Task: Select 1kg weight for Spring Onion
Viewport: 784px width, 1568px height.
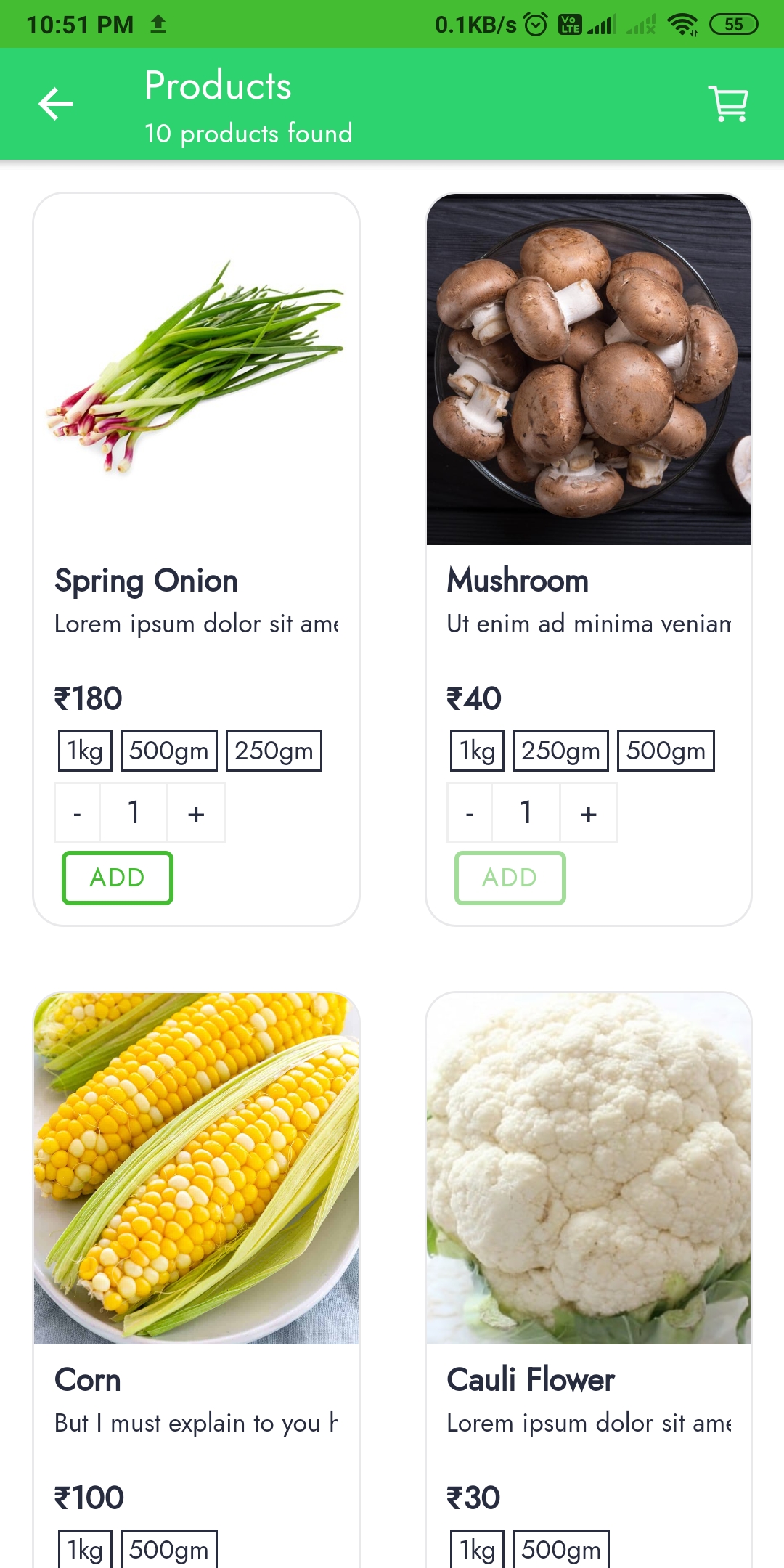Action: 85,751
